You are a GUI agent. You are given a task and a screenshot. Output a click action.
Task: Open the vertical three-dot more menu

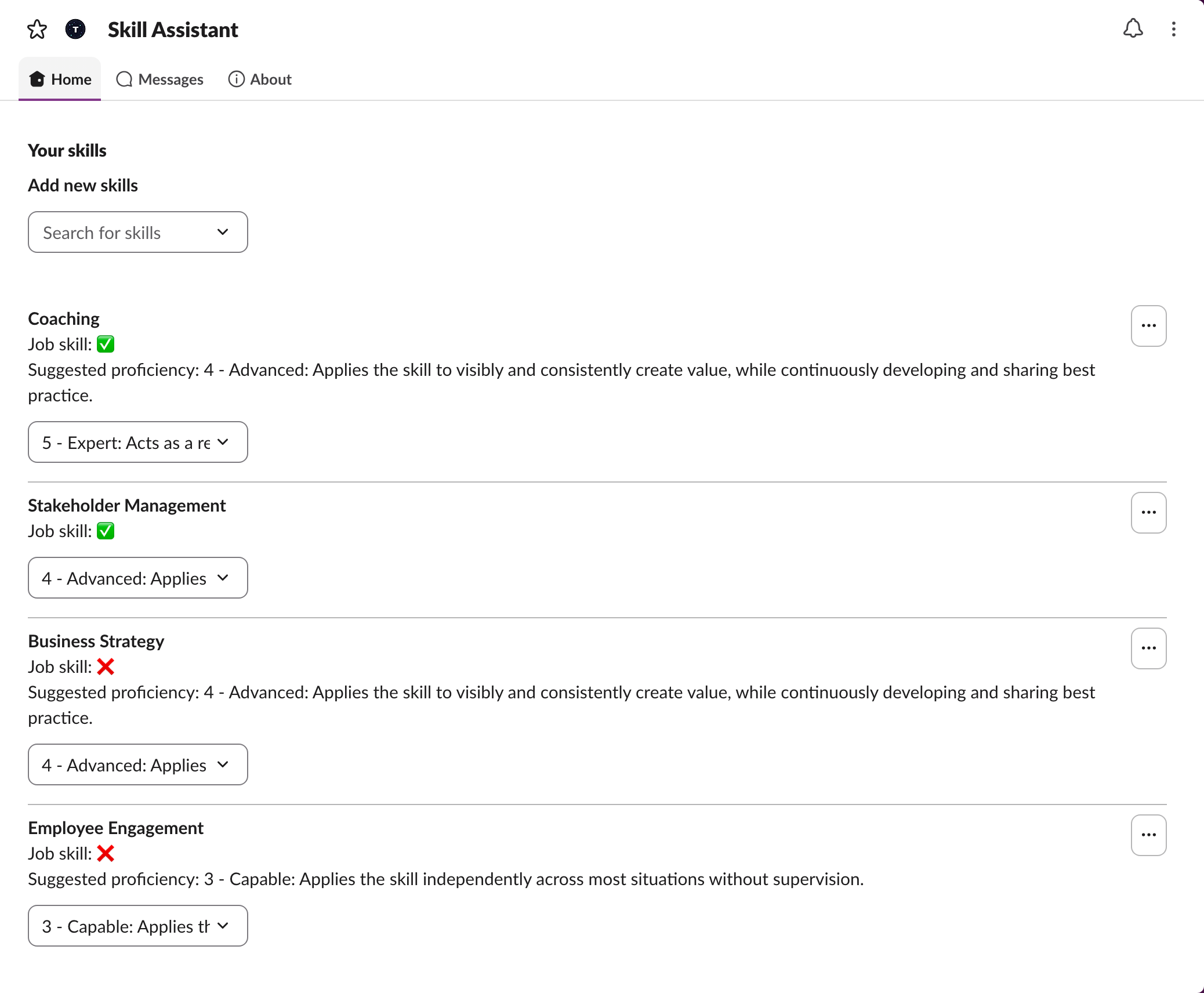pyautogui.click(x=1174, y=29)
